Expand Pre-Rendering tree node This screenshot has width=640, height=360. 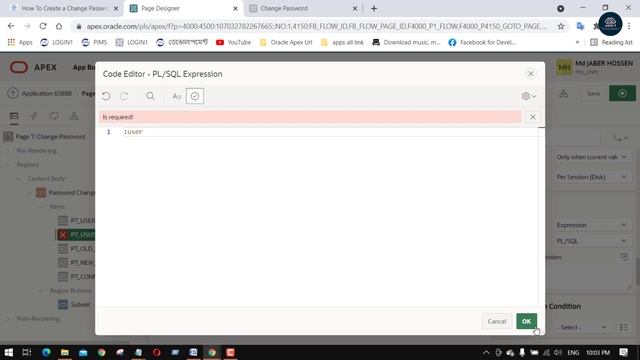point(8,151)
